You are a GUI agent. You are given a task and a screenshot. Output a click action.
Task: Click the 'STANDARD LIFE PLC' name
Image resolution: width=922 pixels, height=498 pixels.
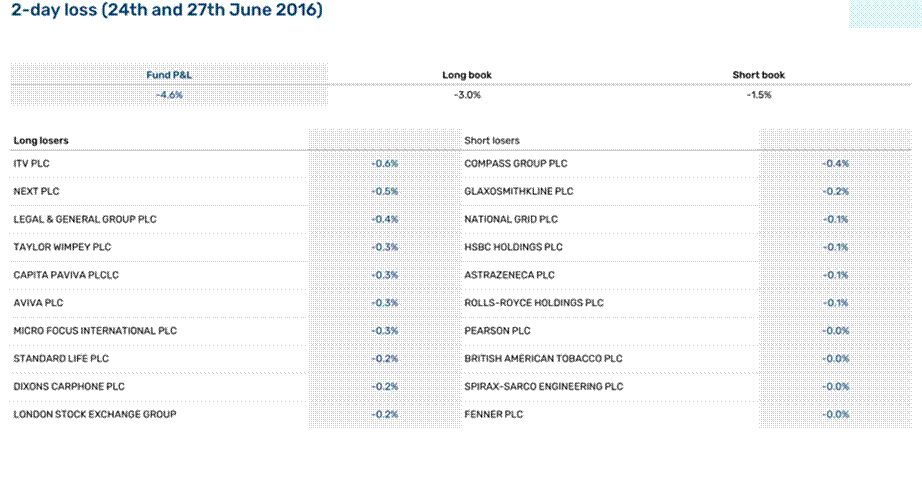point(61,358)
